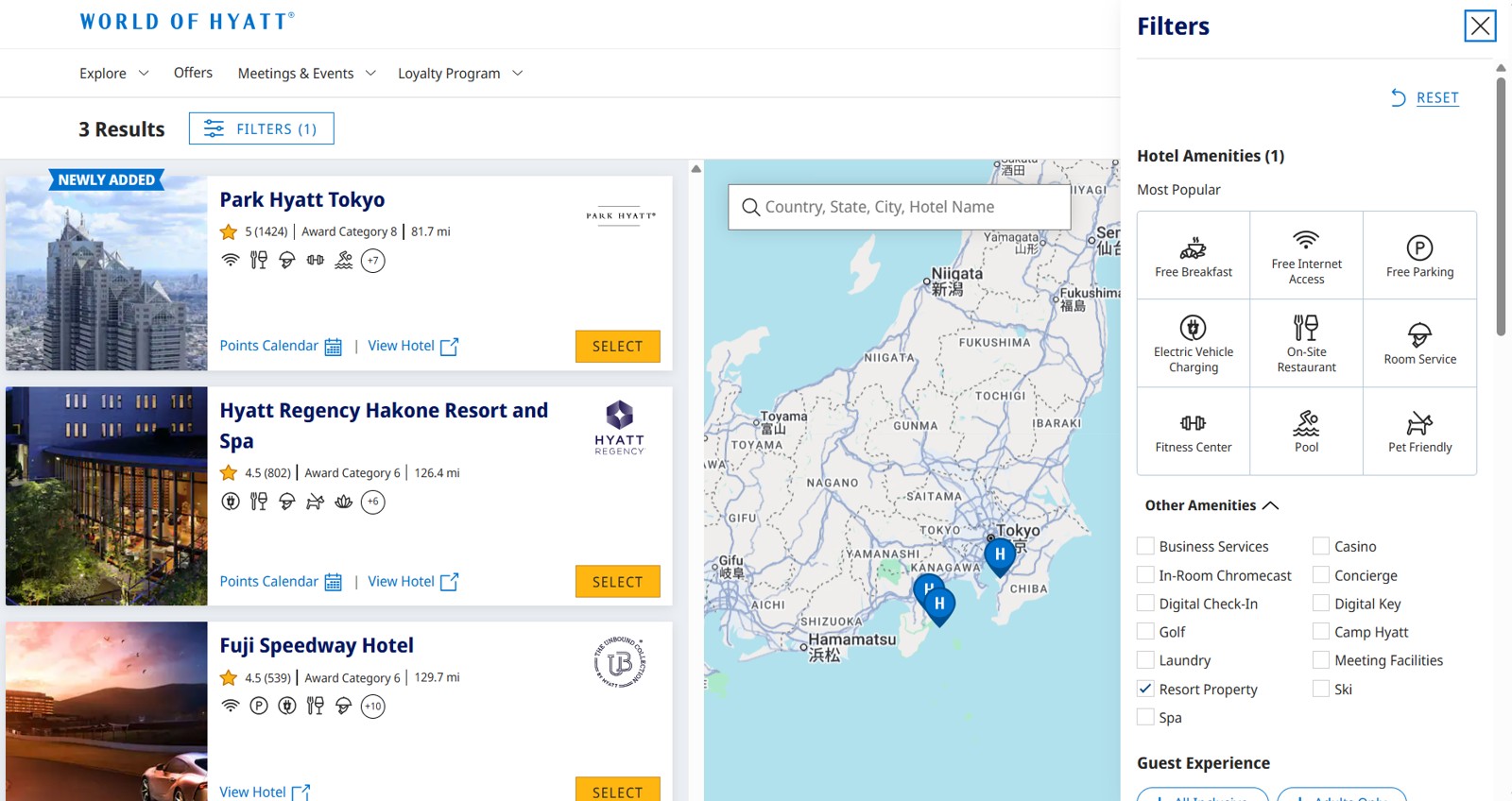Open the Offers menu item
This screenshot has height=801, width=1512.
(x=193, y=73)
